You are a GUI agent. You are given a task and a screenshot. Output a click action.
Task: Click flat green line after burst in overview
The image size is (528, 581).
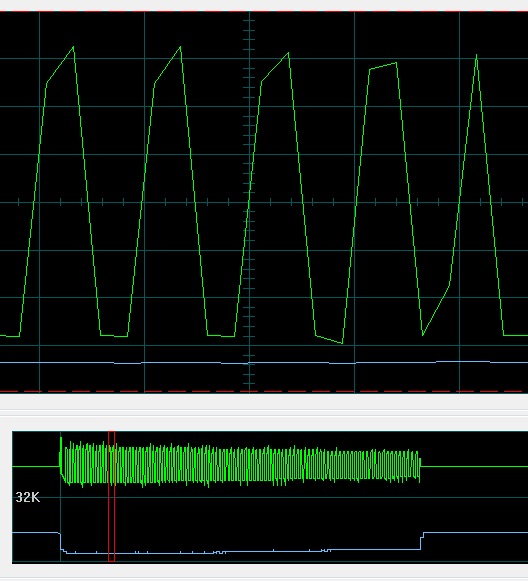pyautogui.click(x=474, y=467)
